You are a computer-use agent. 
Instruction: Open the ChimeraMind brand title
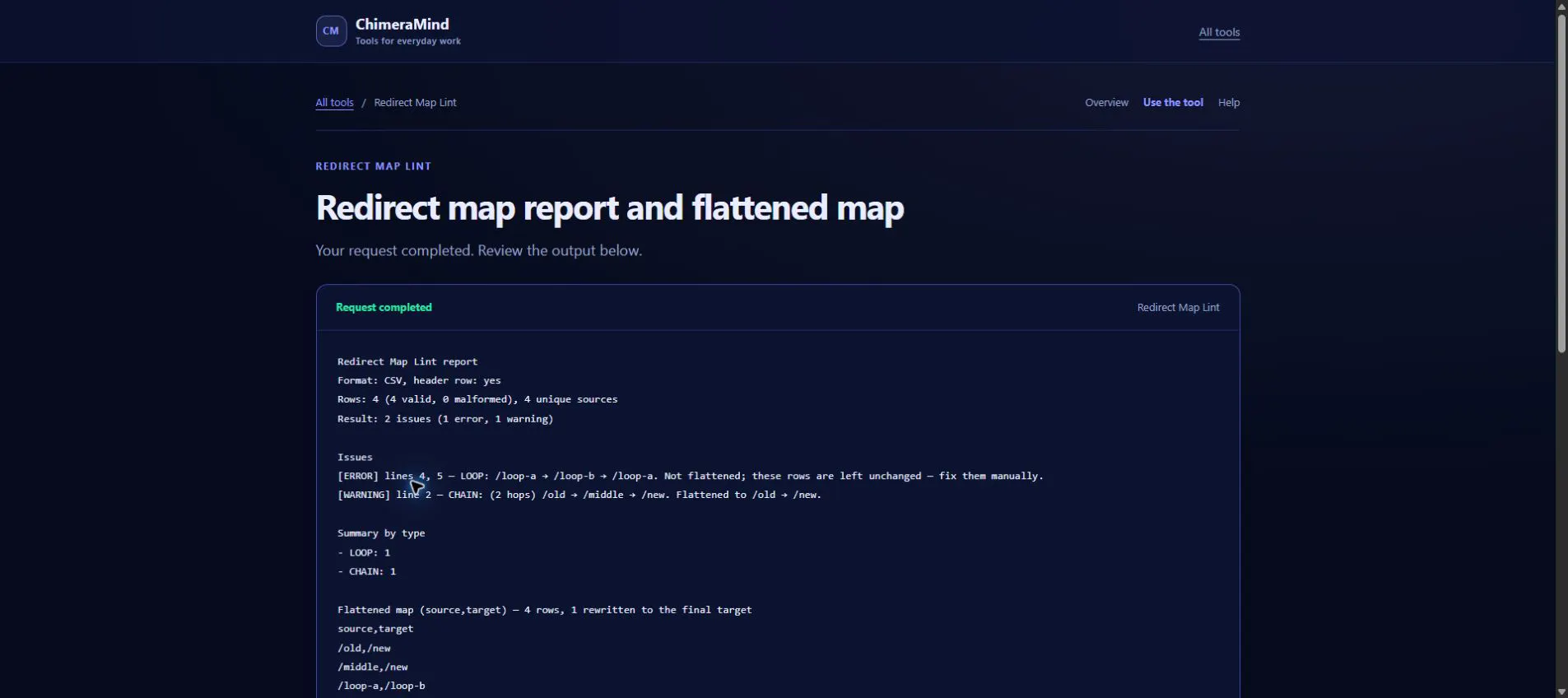tap(402, 24)
